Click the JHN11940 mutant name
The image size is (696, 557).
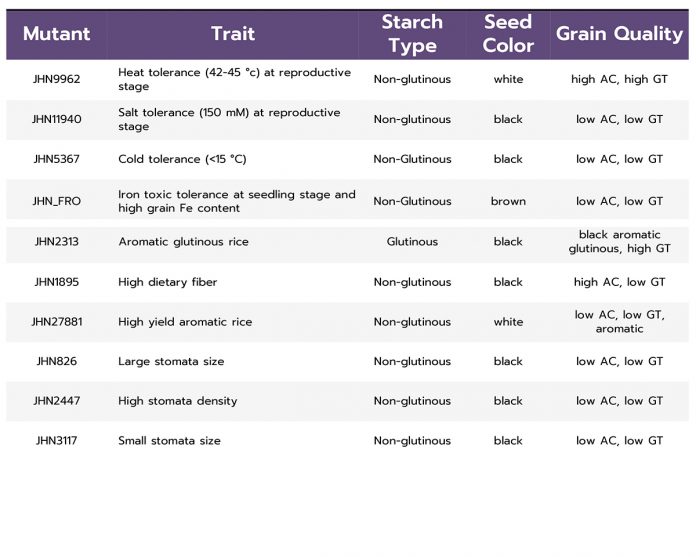pyautogui.click(x=56, y=119)
